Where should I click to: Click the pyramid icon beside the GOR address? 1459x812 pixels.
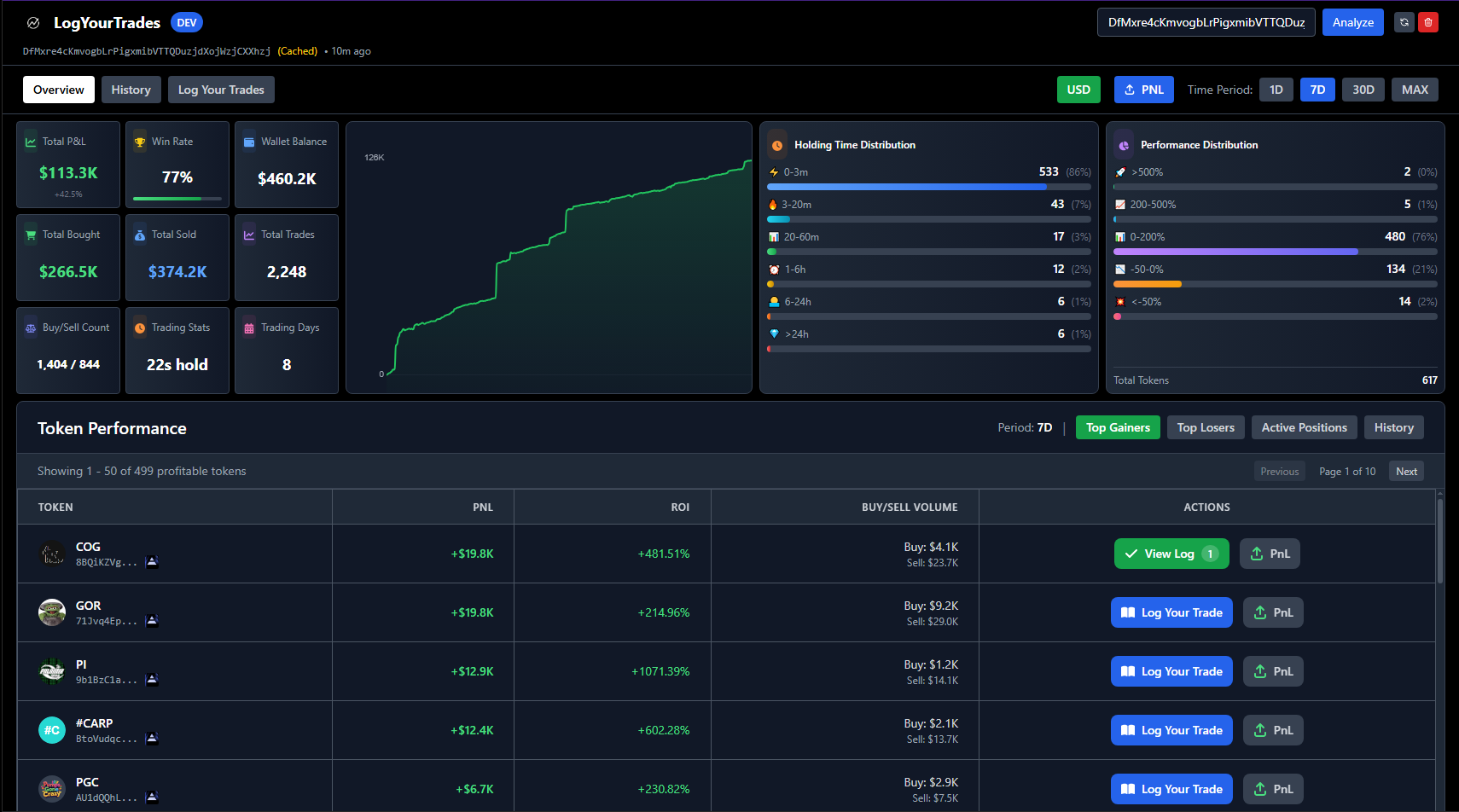152,621
